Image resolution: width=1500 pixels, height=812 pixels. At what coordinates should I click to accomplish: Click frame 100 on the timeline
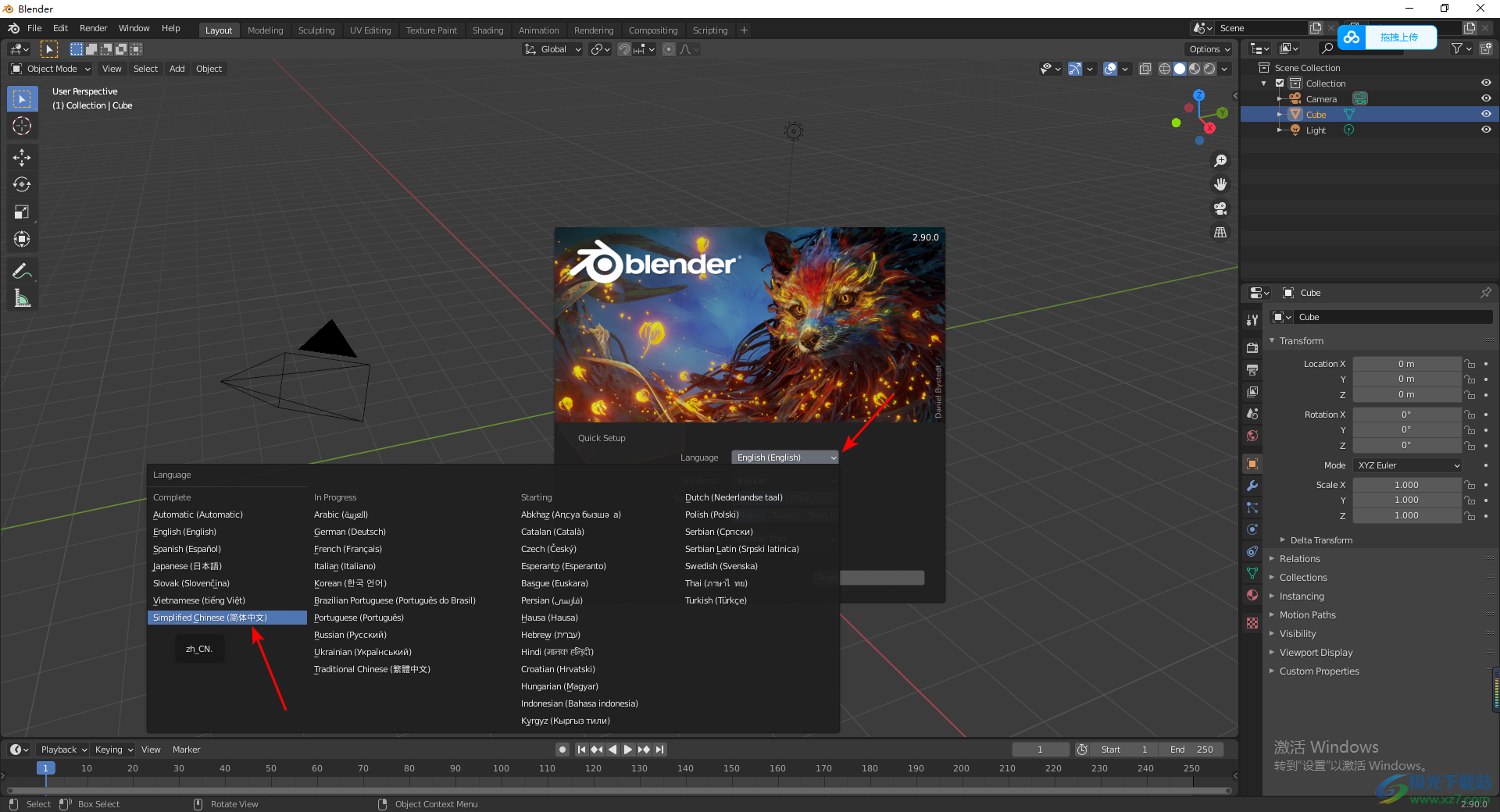click(501, 768)
